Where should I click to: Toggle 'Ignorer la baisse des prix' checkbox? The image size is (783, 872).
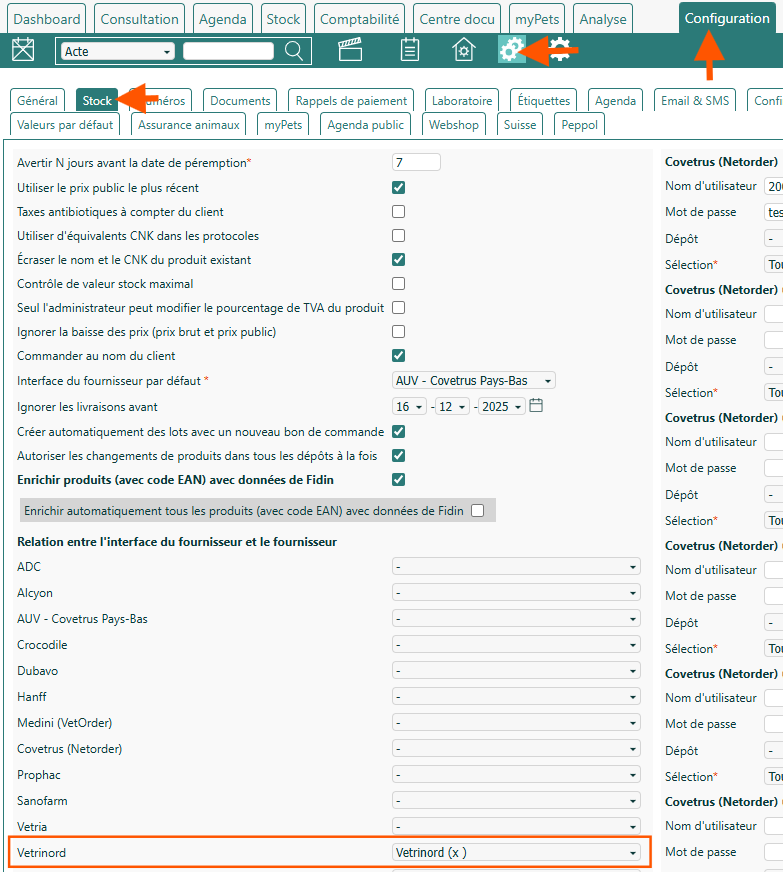tap(398, 331)
